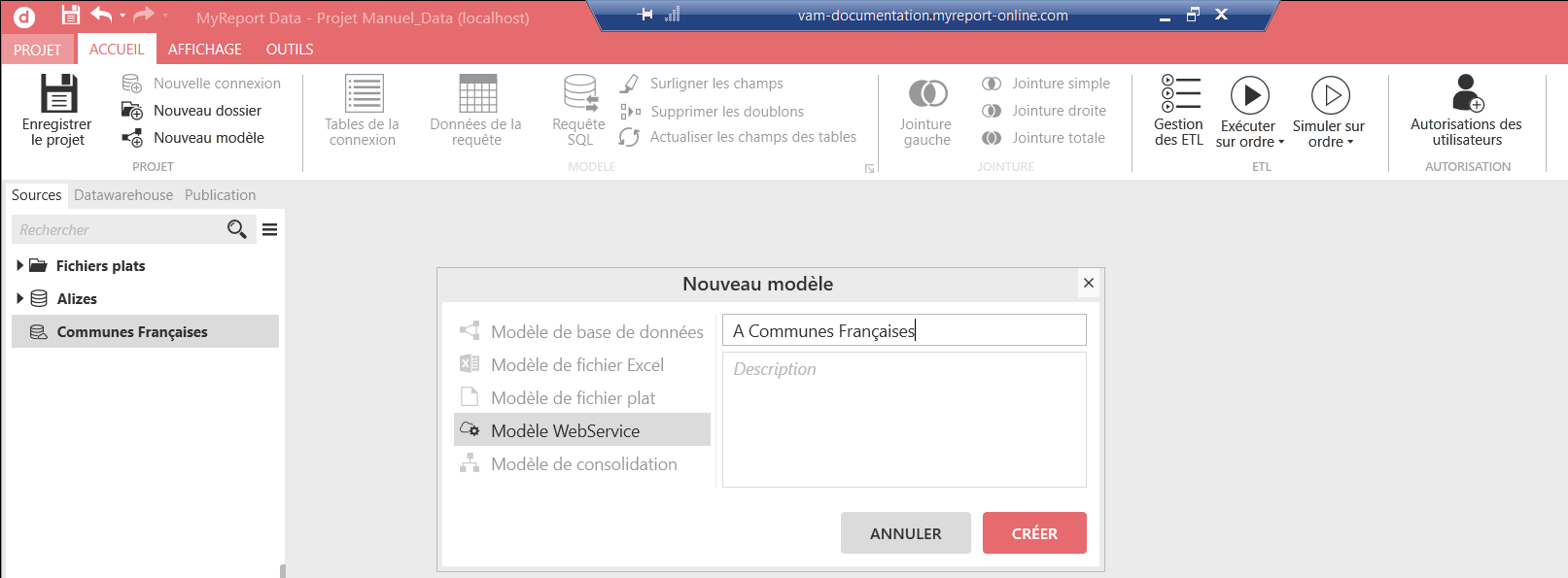Click the Enregistrer le projet save icon
1568x578 pixels.
pyautogui.click(x=58, y=95)
